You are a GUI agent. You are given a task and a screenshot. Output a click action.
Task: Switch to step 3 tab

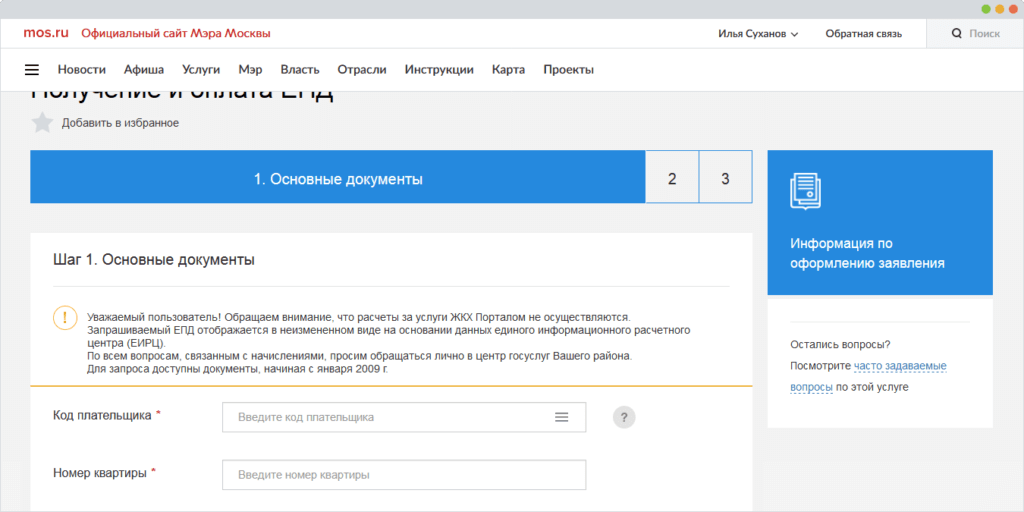coord(725,179)
